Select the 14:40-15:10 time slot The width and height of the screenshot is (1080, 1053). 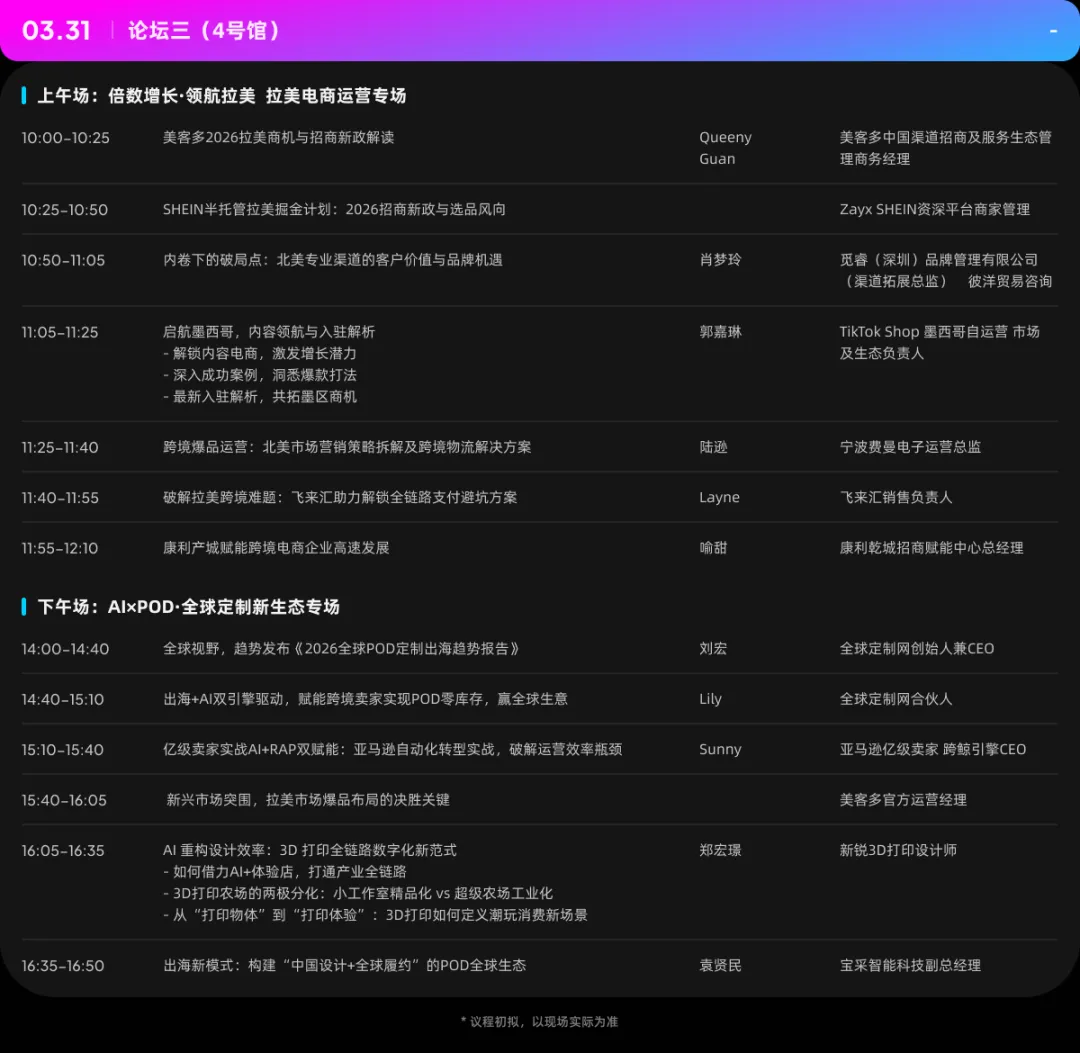pyautogui.click(x=63, y=700)
